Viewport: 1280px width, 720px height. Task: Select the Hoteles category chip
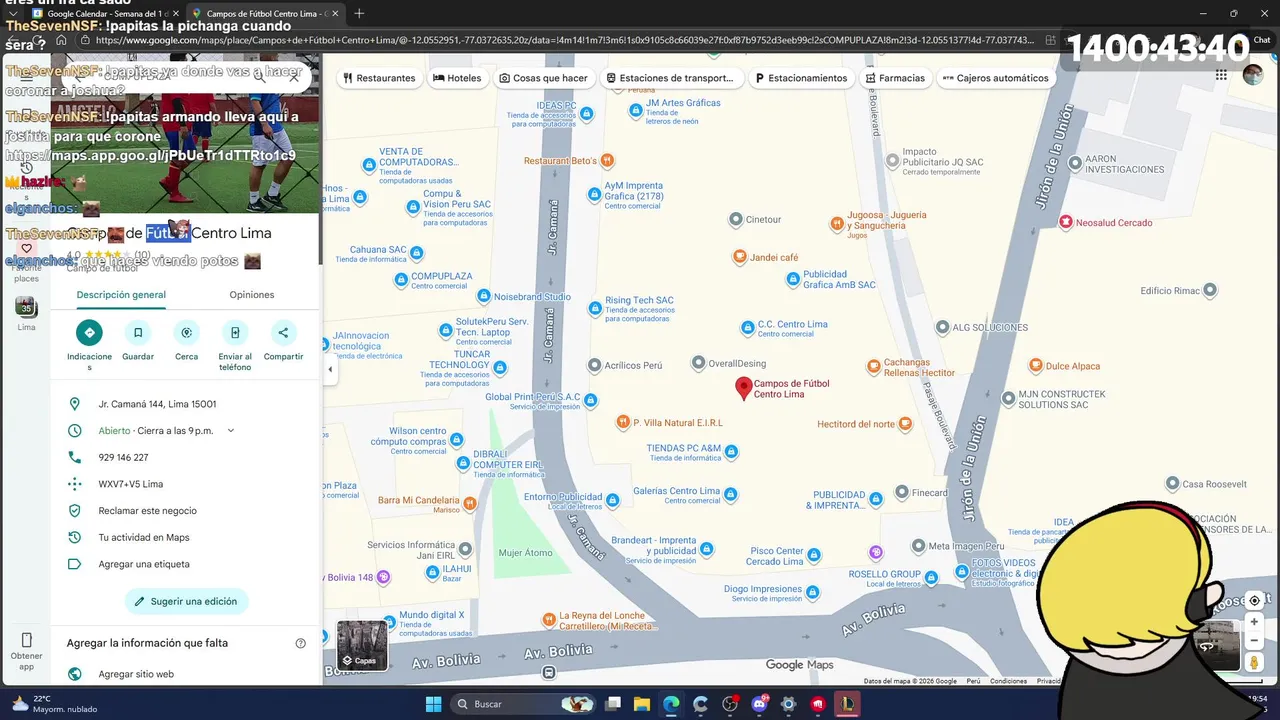tap(457, 78)
